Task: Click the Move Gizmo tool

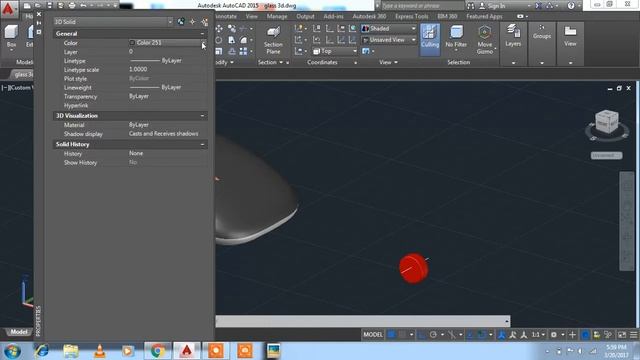Action: coord(484,40)
